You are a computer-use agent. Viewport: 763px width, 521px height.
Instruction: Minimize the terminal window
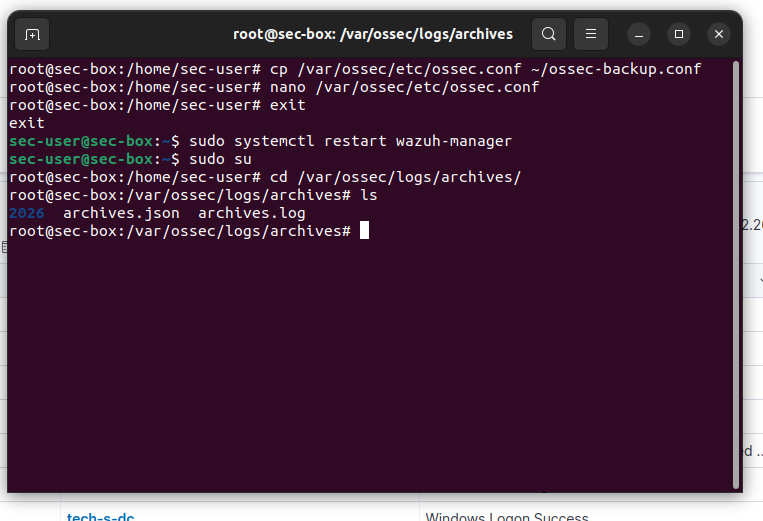click(x=639, y=34)
